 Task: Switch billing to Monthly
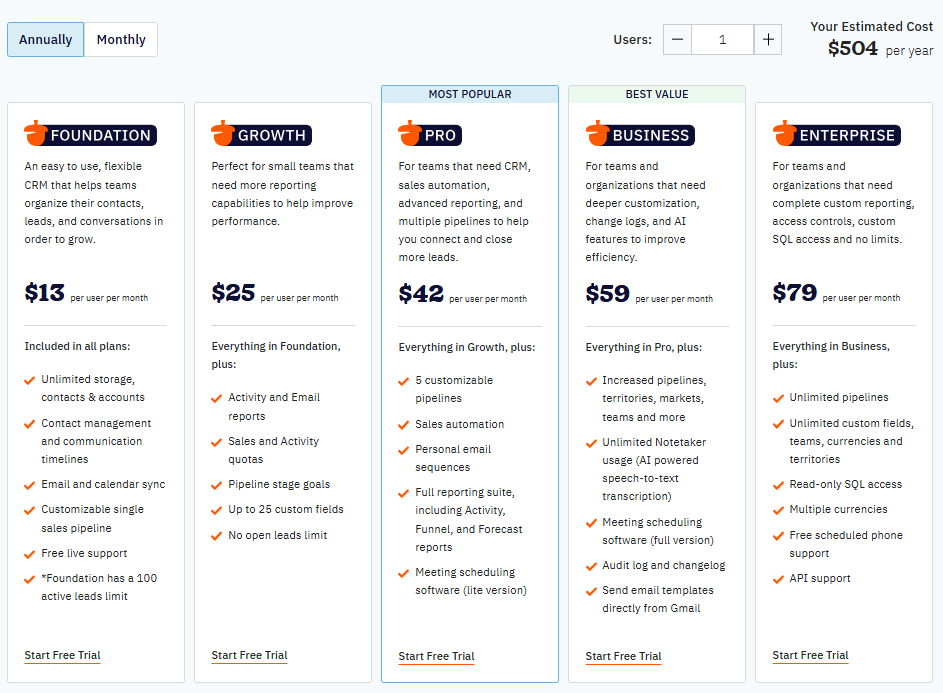(120, 39)
